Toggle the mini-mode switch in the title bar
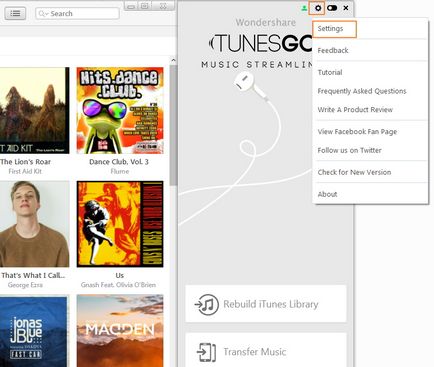 (x=332, y=8)
